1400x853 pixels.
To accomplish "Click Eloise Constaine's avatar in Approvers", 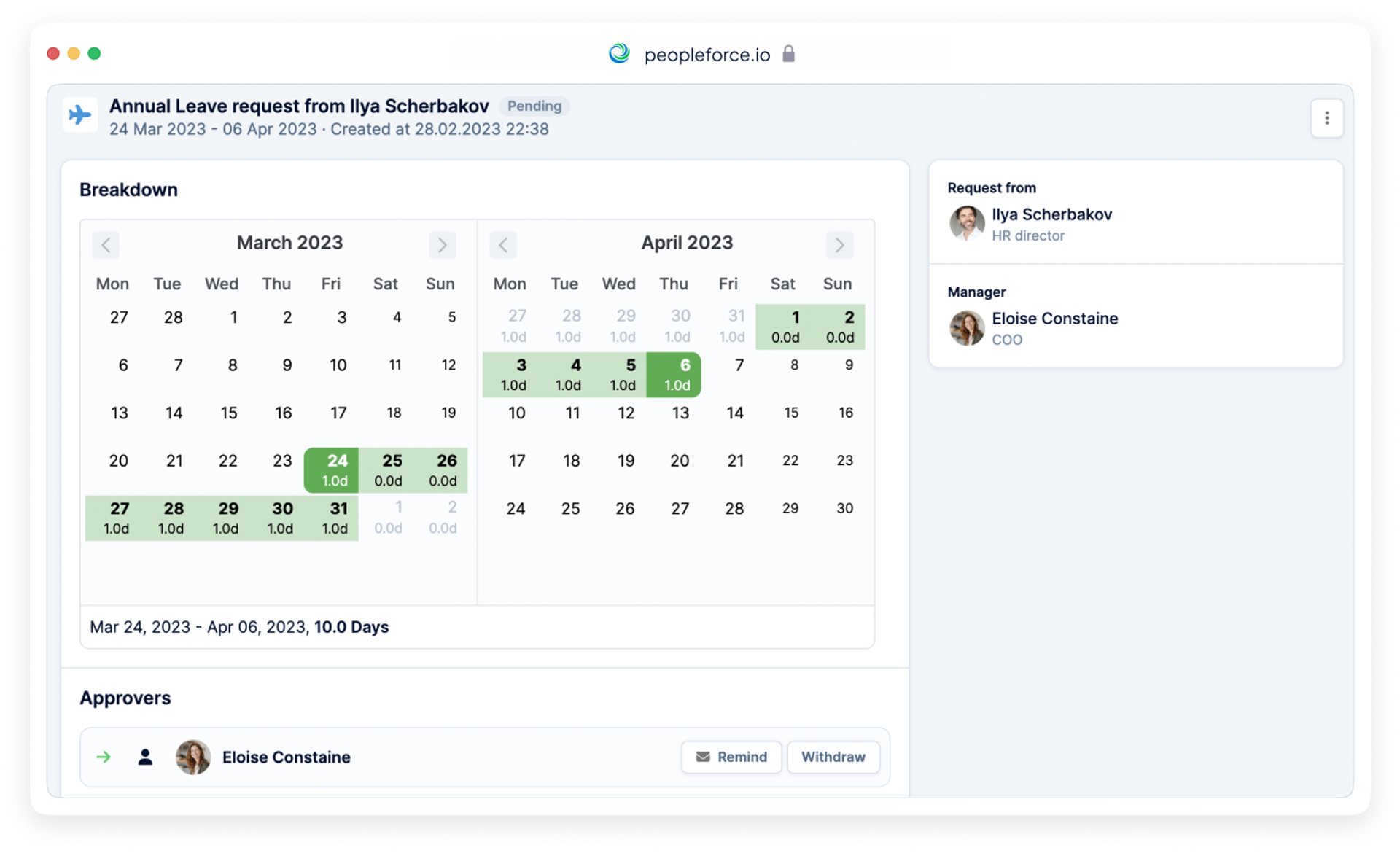I will pos(193,757).
